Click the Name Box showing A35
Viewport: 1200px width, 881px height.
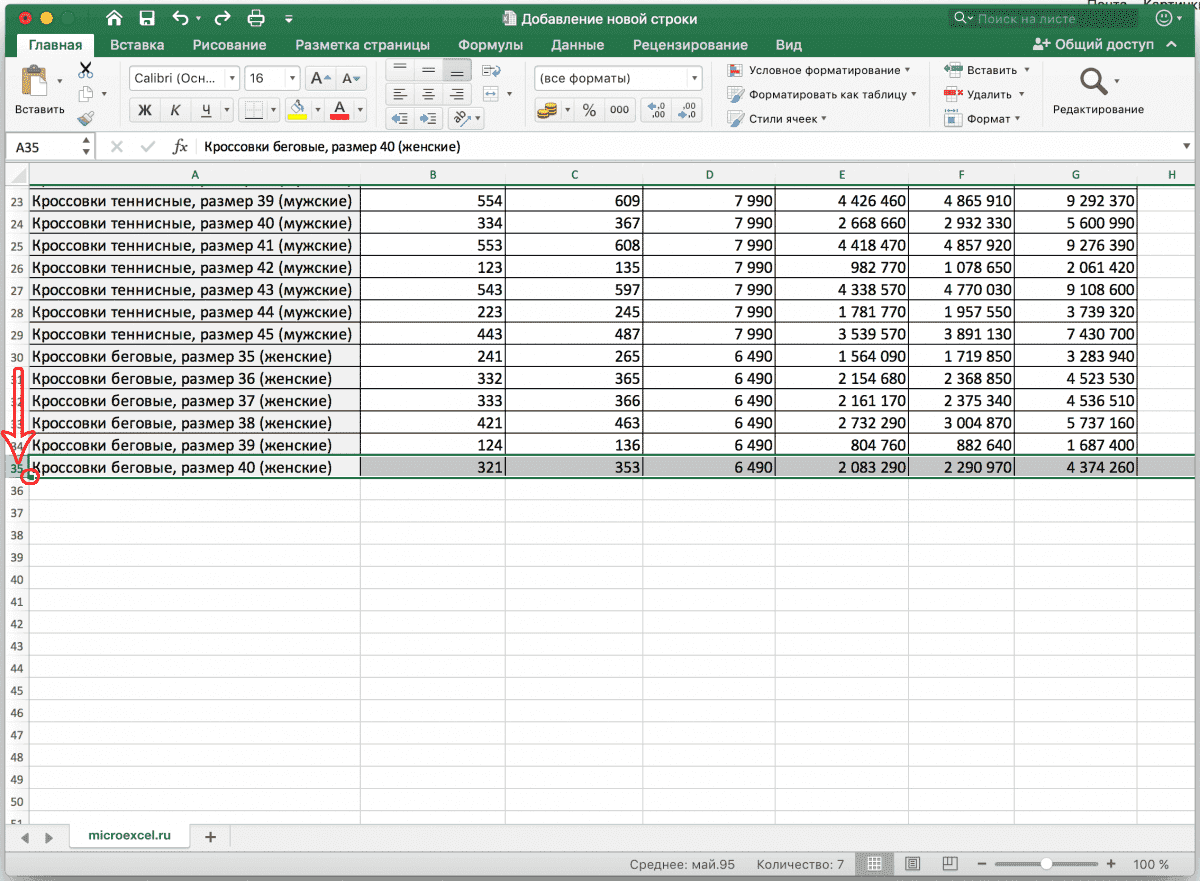40,146
